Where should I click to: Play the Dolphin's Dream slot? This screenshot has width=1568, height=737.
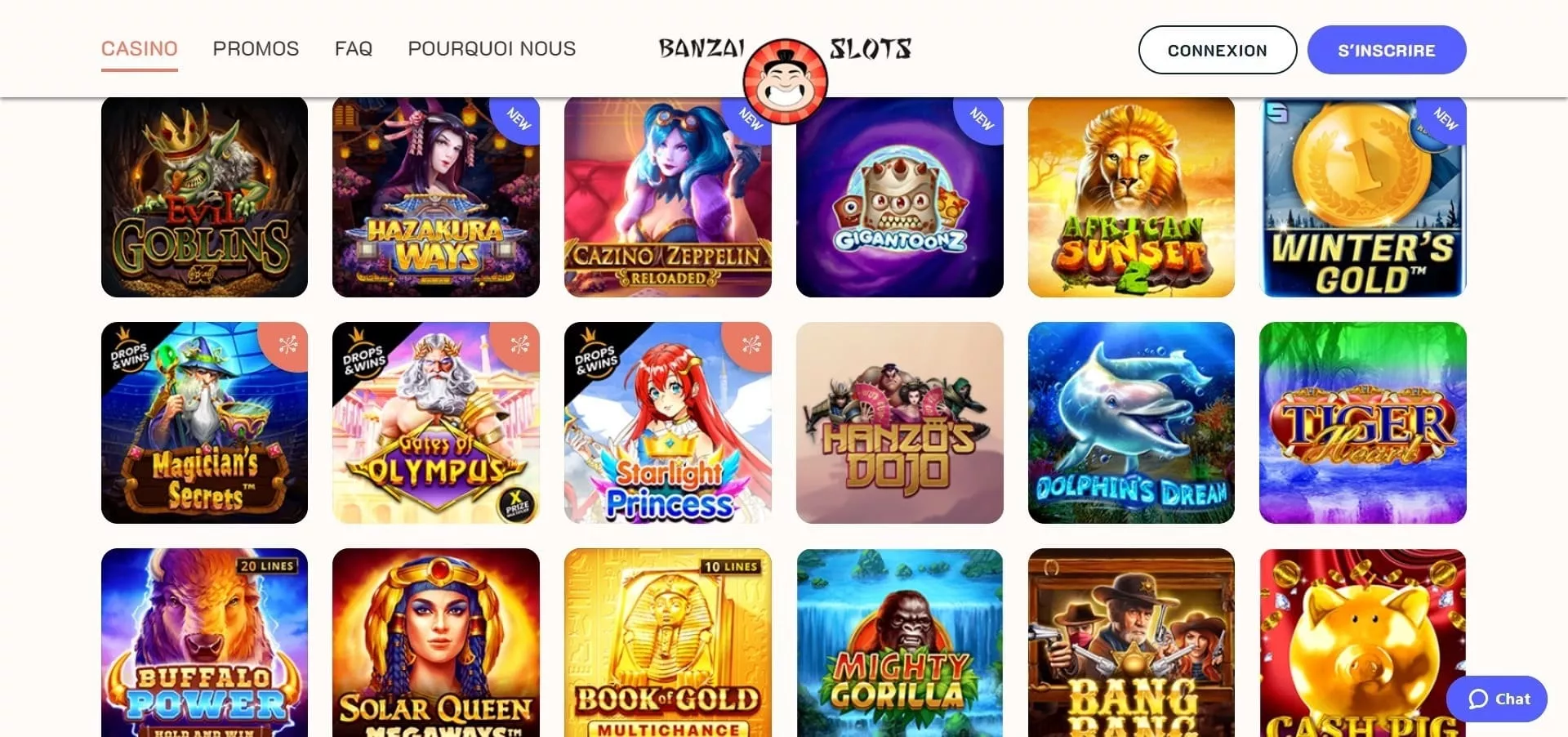pyautogui.click(x=1131, y=422)
